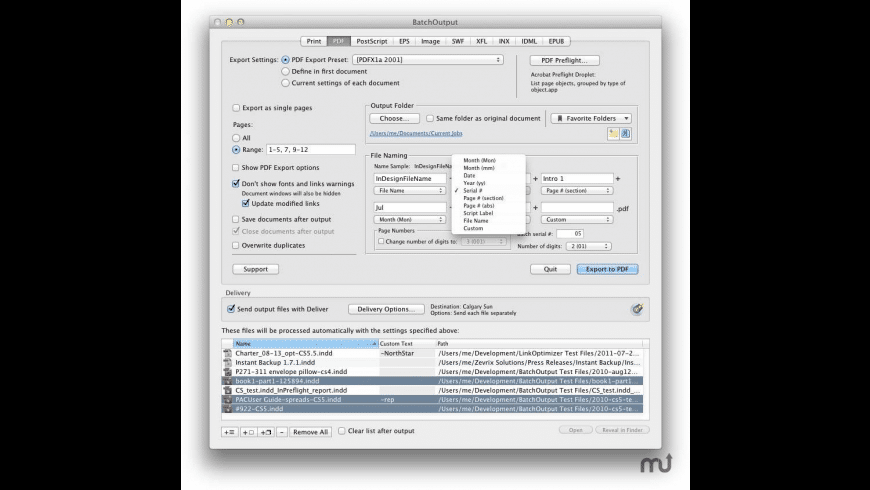This screenshot has width=870, height=490.
Task: Choose Month (mm) in open popup menu
Action: click(488, 168)
